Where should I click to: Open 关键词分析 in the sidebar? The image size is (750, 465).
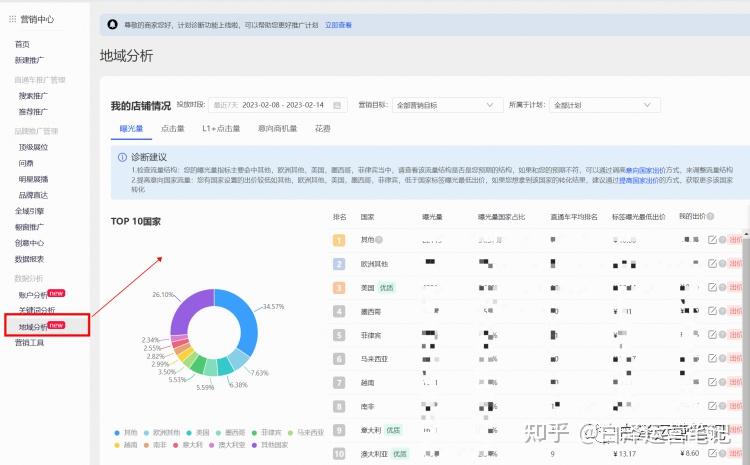click(x=37, y=310)
